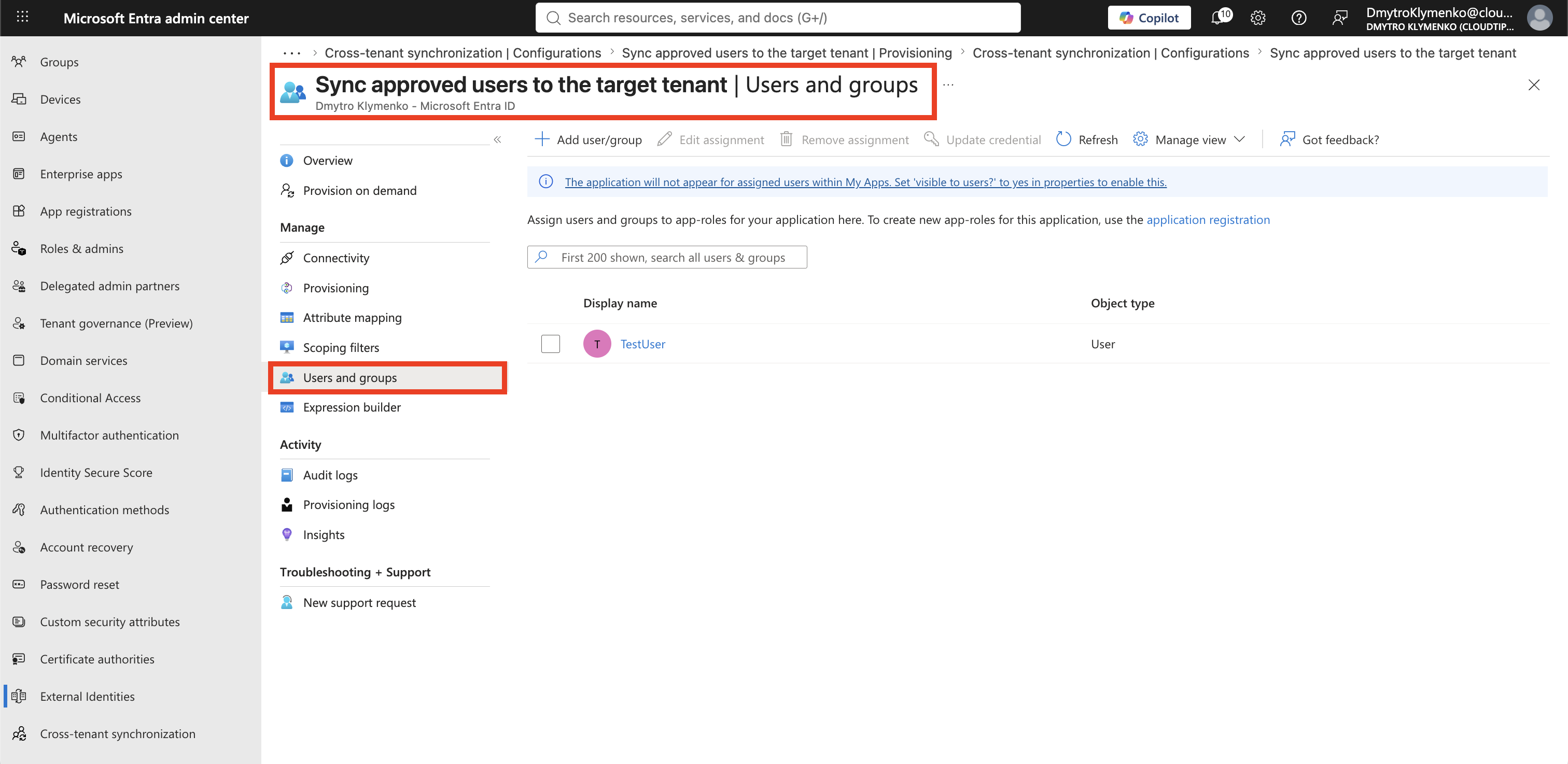Open the account avatar menu
The height and width of the screenshot is (764, 1568).
tap(1539, 18)
